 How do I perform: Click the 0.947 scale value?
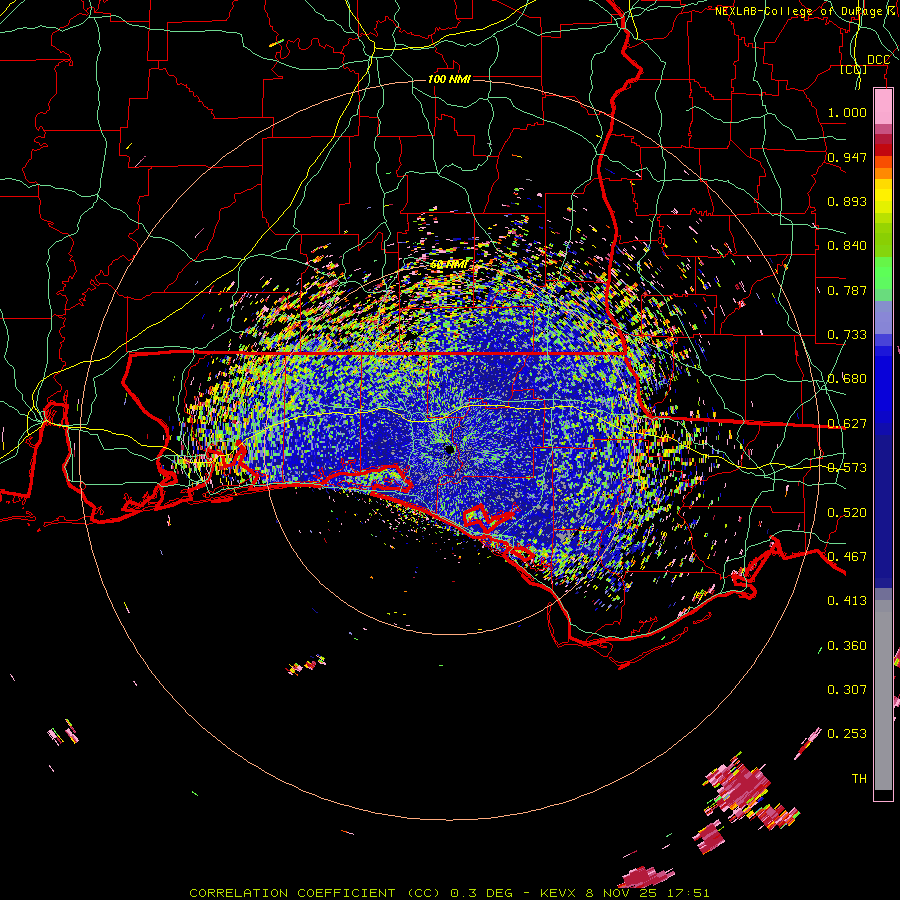click(x=847, y=157)
